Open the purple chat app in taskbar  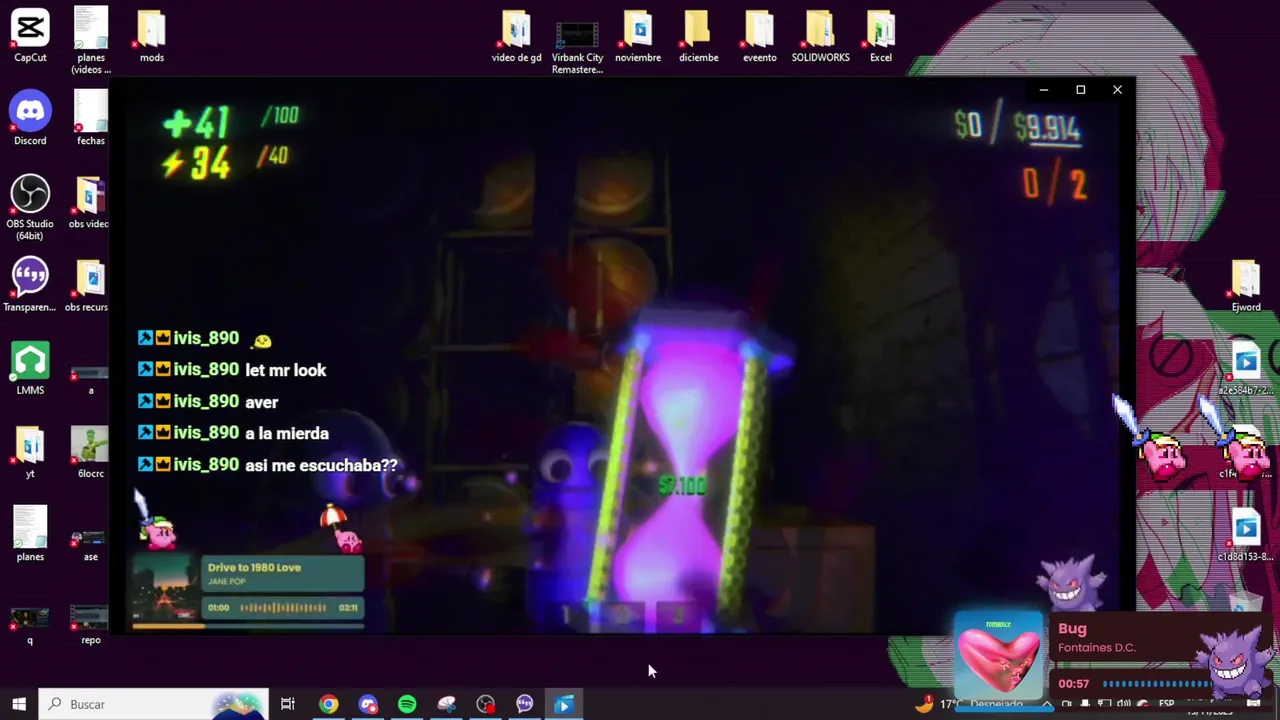point(525,704)
